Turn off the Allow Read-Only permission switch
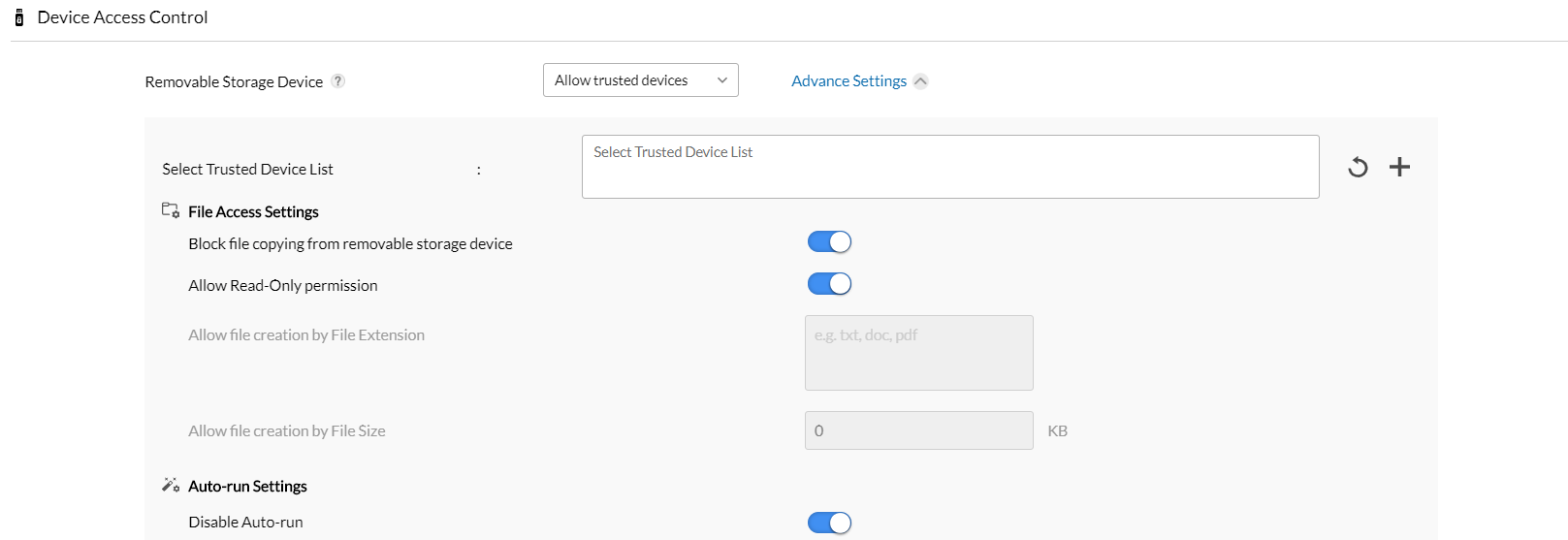 (829, 284)
